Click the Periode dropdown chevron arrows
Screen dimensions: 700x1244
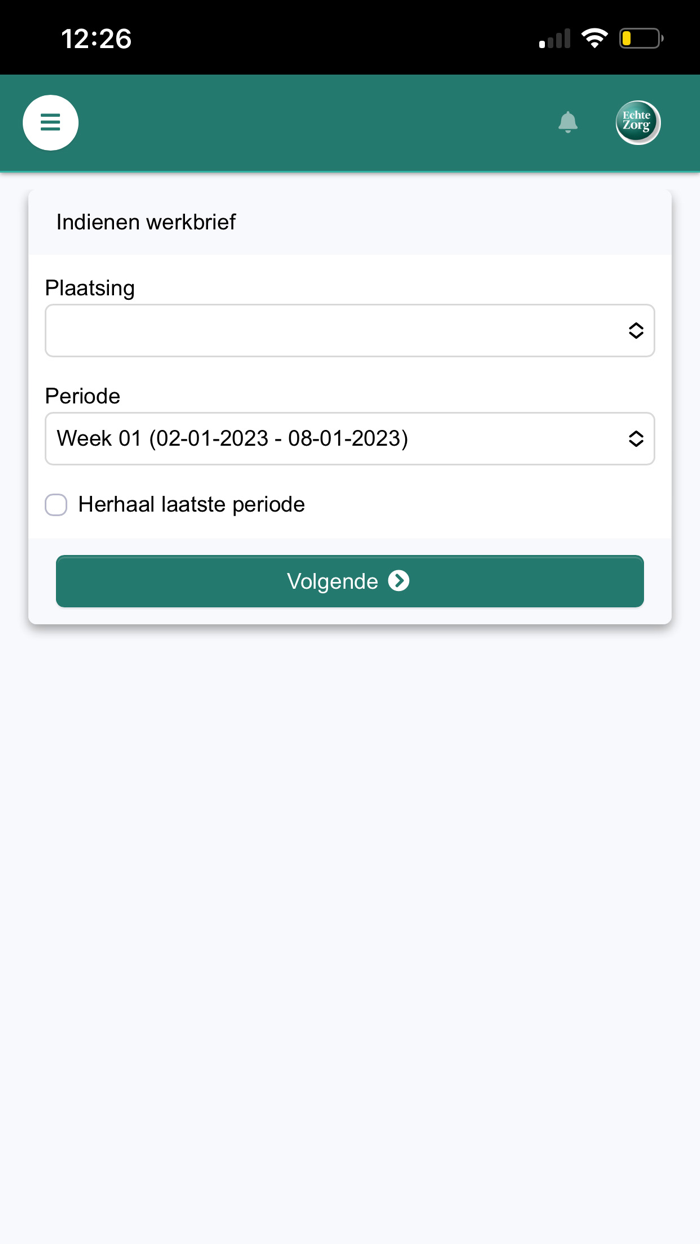(x=636, y=439)
